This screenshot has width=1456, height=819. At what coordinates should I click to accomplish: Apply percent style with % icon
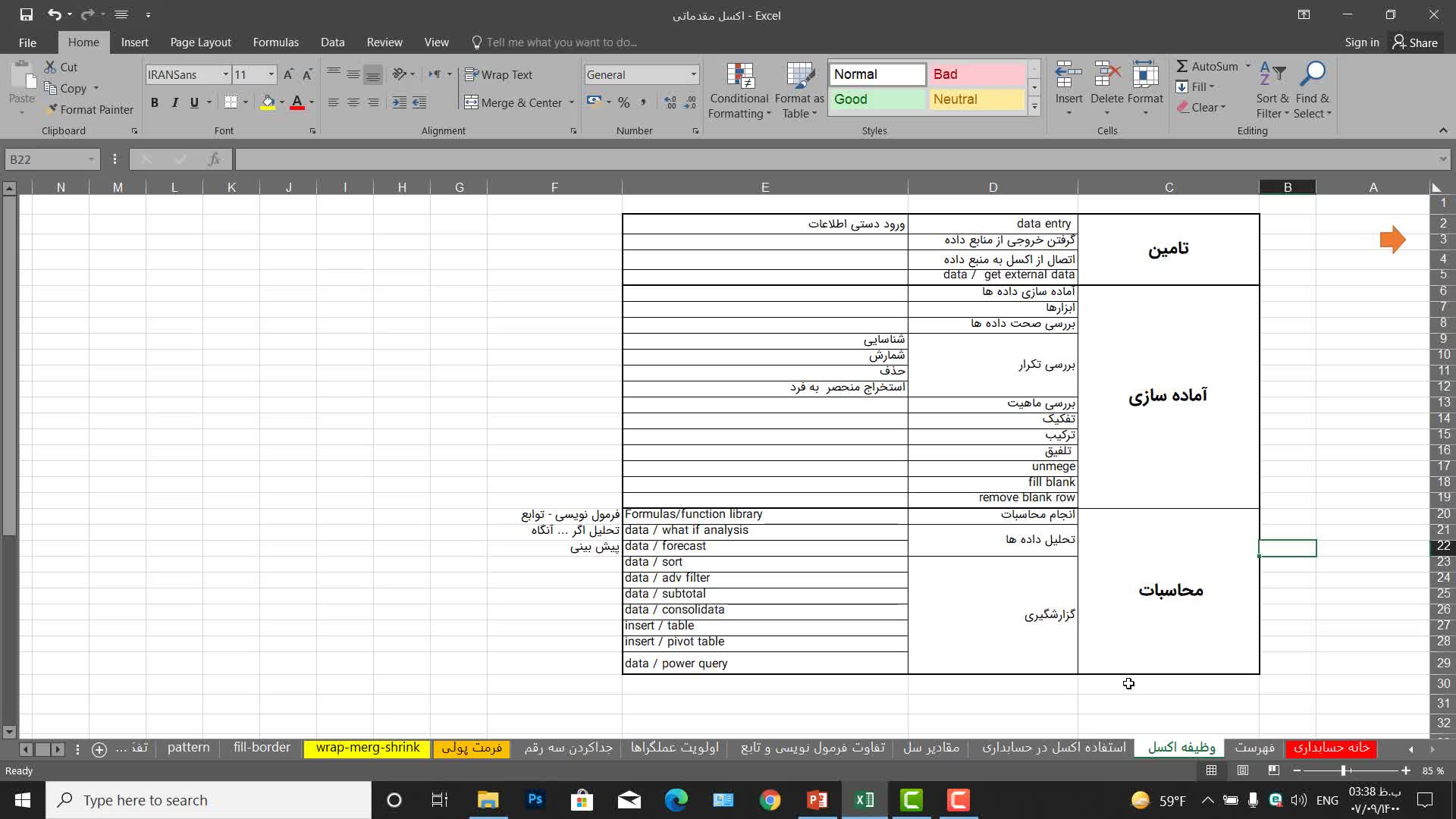point(623,102)
